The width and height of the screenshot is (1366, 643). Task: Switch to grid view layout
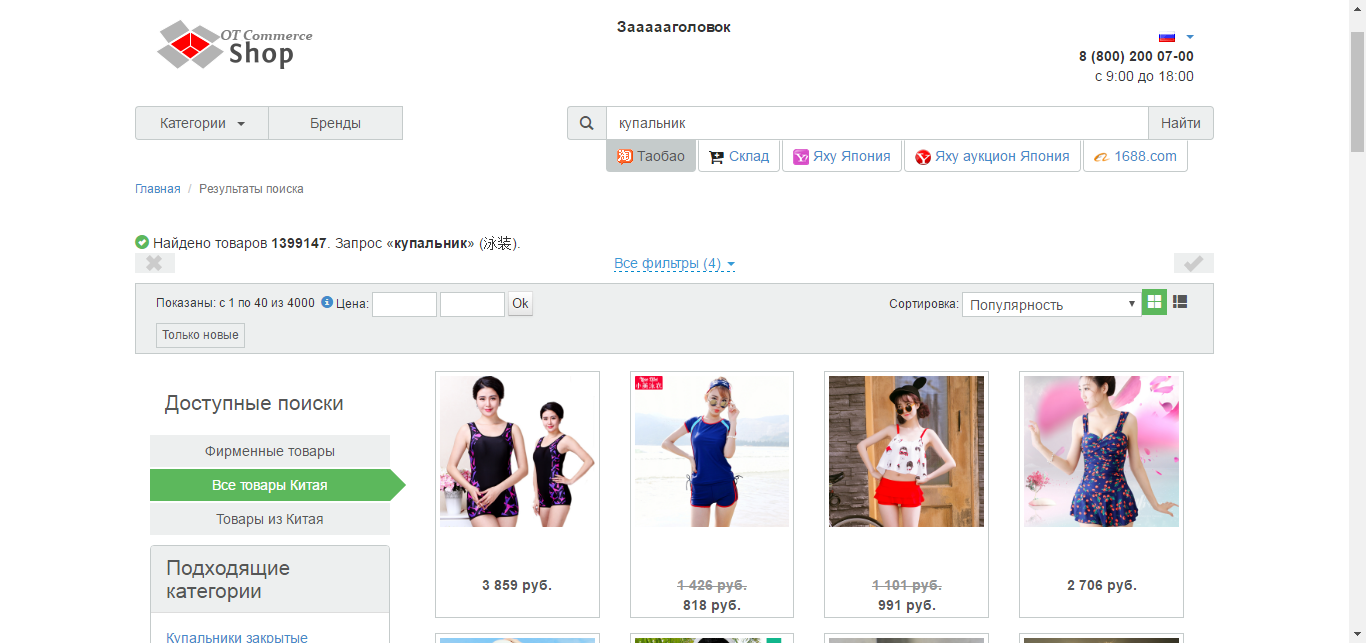point(1154,301)
